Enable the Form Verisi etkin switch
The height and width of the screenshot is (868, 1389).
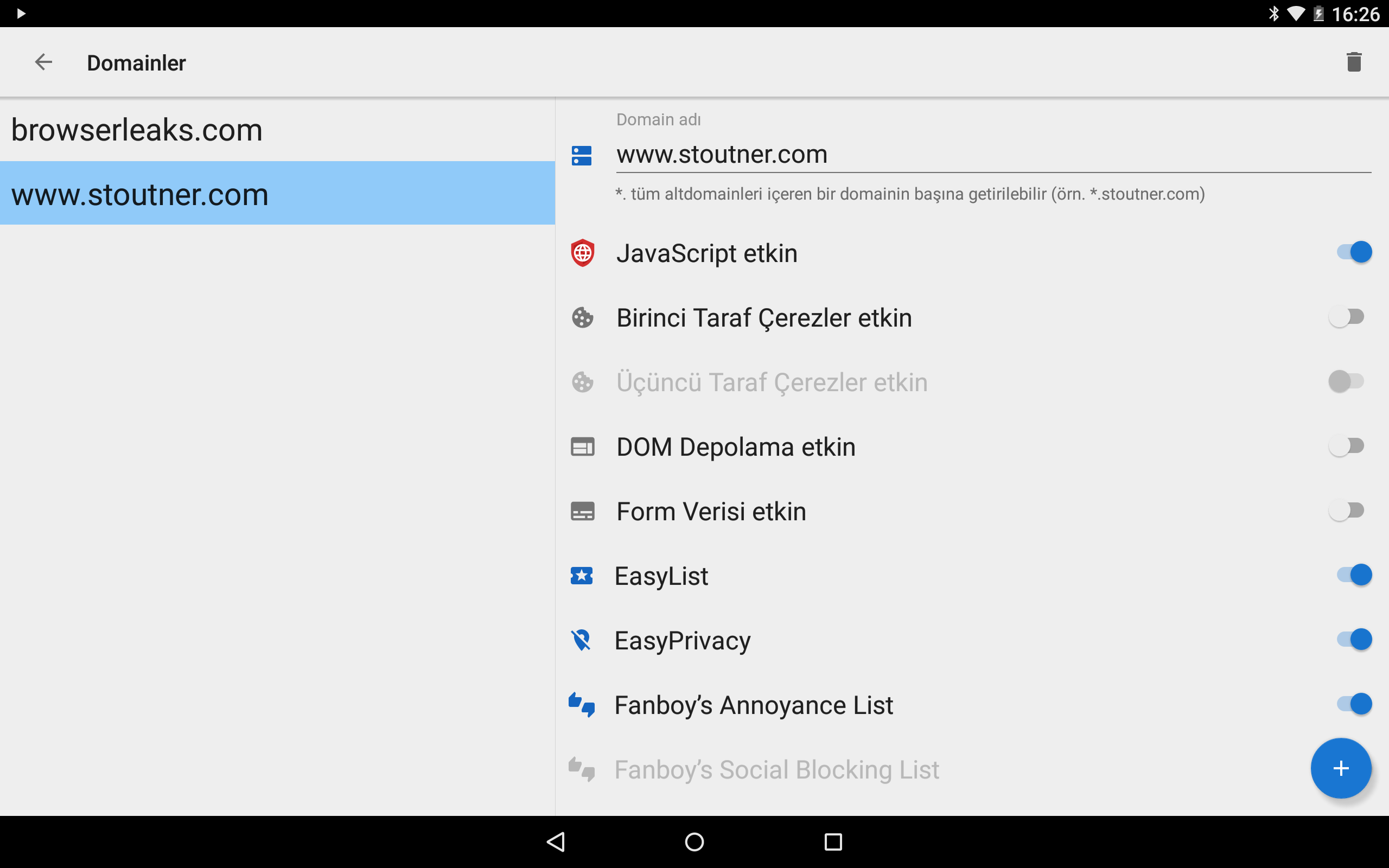1346,510
